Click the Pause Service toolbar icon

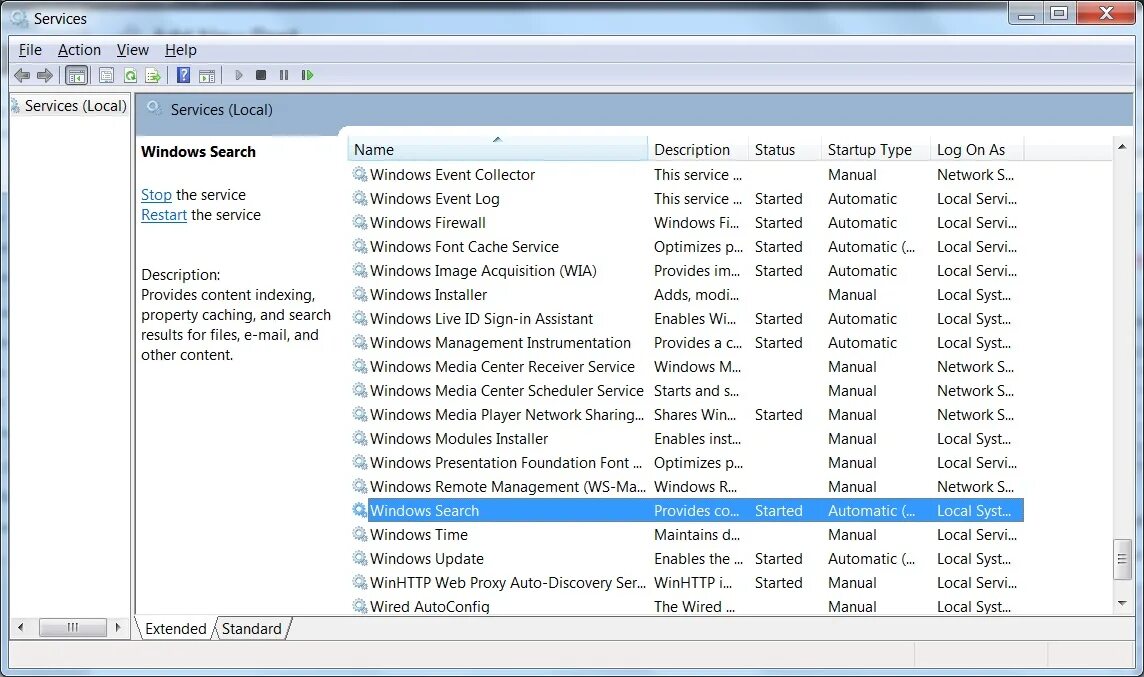point(284,75)
